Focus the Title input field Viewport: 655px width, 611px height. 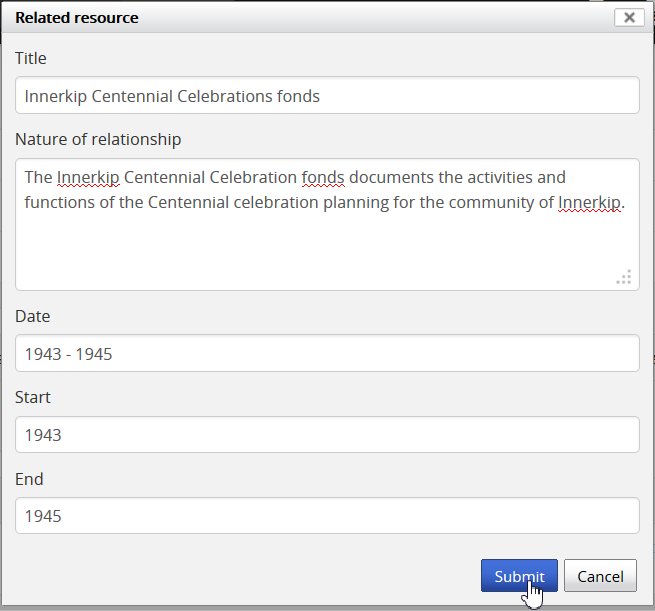point(327,96)
